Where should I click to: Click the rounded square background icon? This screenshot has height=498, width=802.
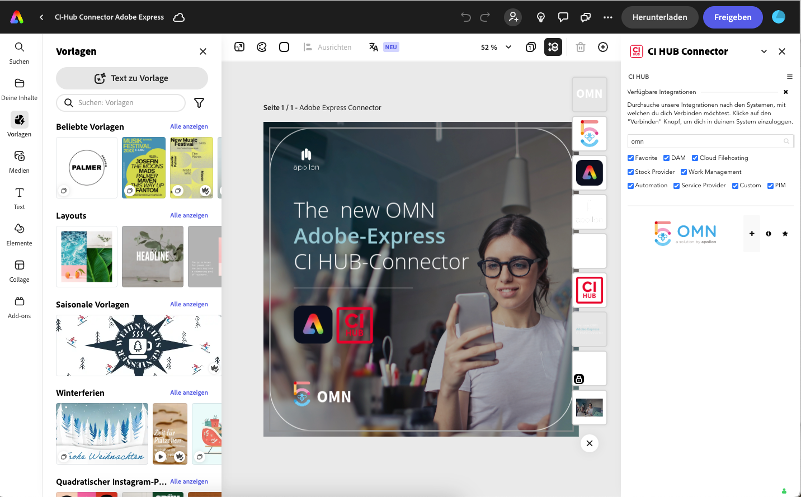pos(284,47)
